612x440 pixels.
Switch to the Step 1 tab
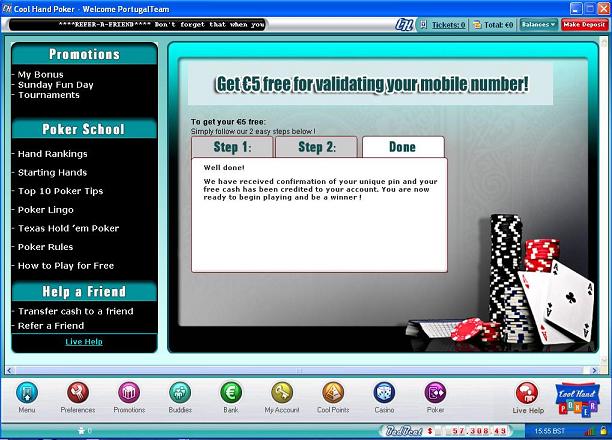(232, 147)
